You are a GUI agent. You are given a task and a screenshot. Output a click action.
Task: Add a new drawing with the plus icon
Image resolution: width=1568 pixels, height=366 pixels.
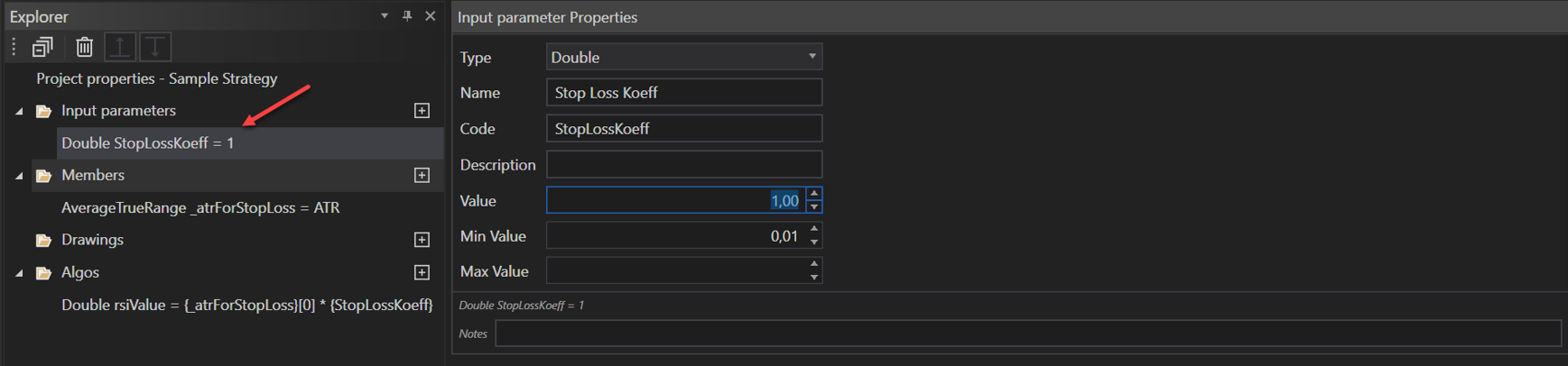pyautogui.click(x=422, y=240)
